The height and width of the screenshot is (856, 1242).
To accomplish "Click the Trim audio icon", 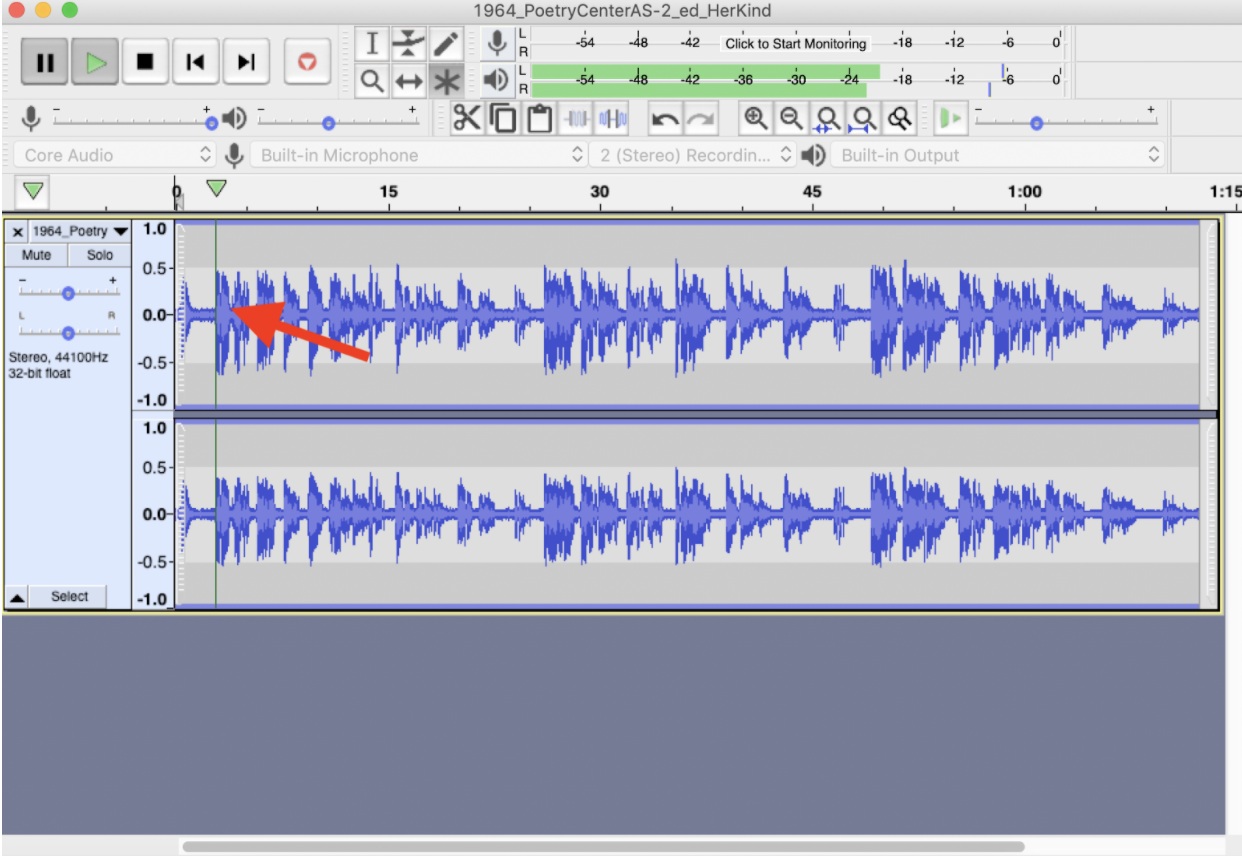I will pos(576,119).
